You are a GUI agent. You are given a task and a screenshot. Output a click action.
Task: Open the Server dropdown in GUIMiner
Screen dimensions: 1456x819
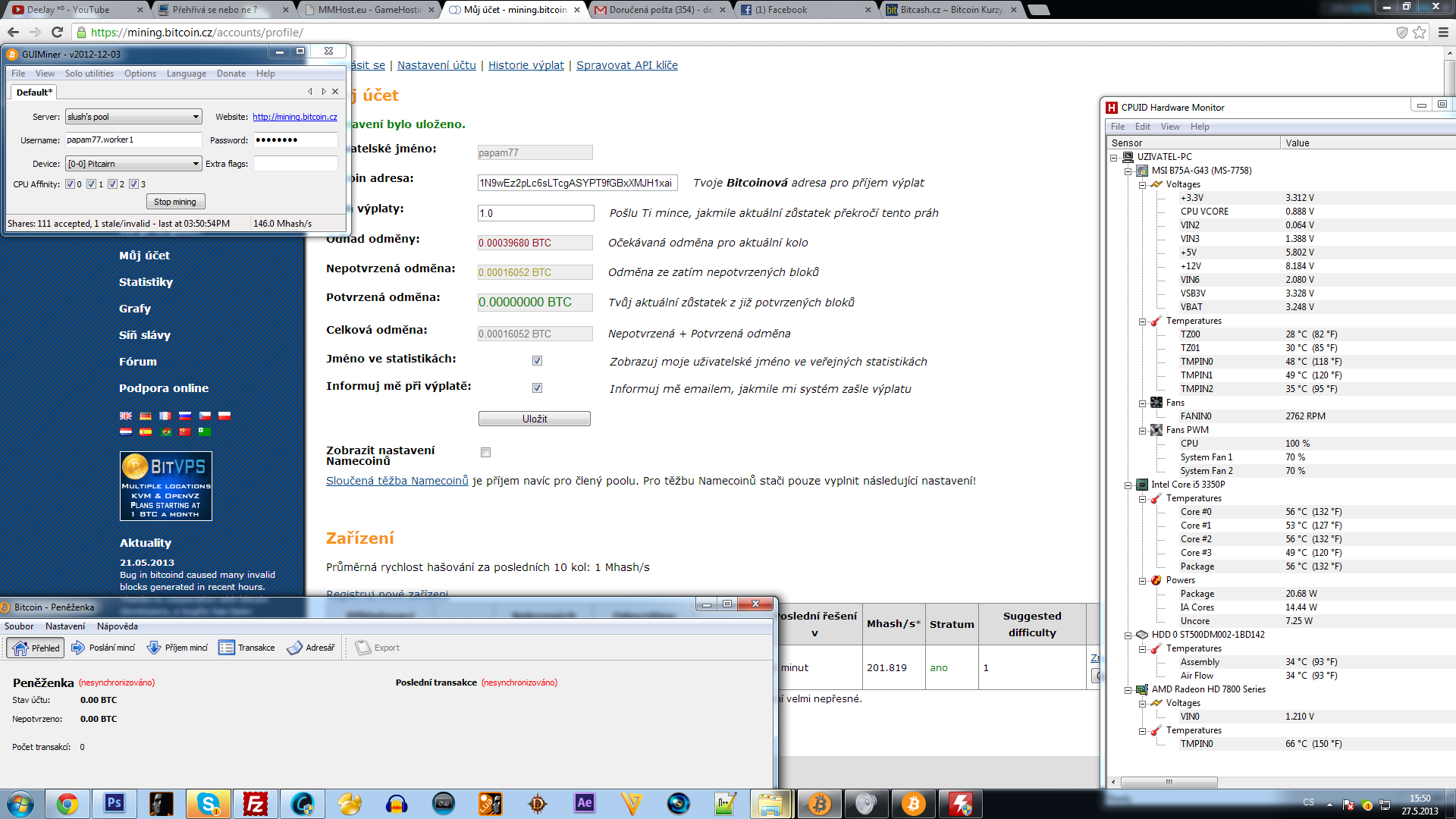click(x=133, y=117)
